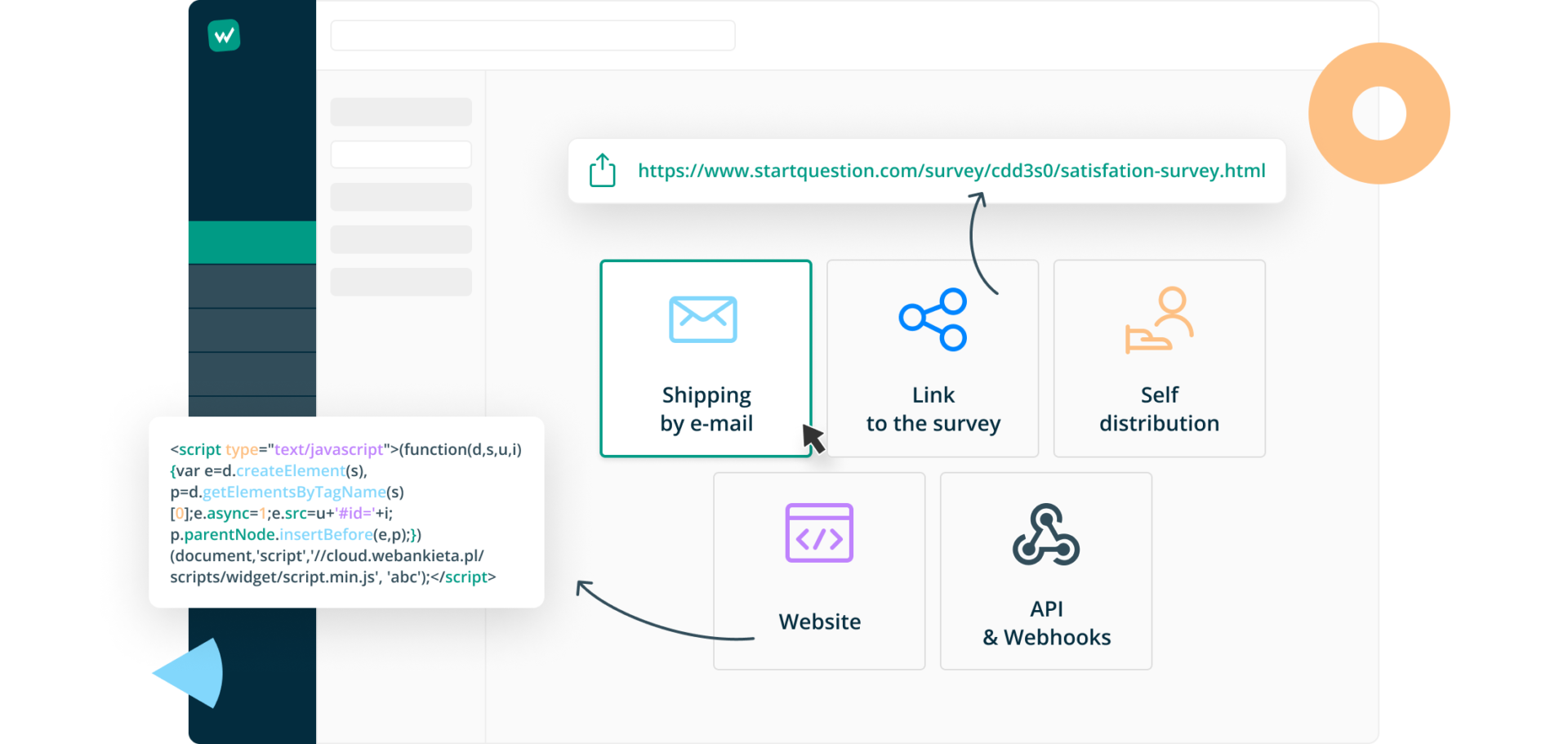Click the envelope icon on Shipping by e-mail
This screenshot has width=1568, height=744.
704,319
